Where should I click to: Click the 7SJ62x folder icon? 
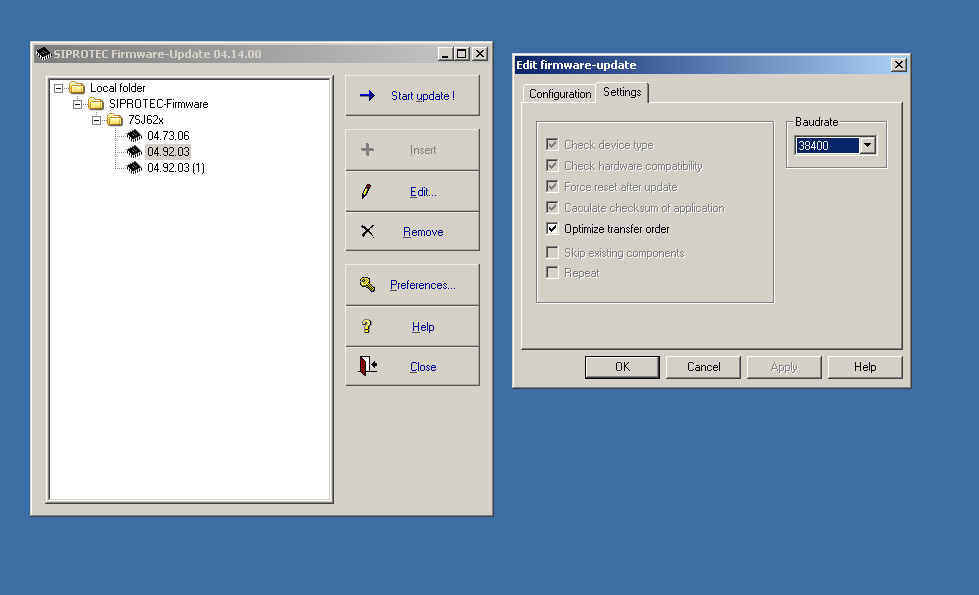[116, 120]
